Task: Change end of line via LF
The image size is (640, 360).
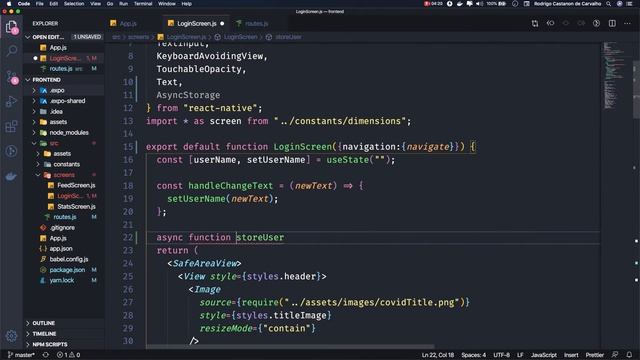Action: coord(520,355)
